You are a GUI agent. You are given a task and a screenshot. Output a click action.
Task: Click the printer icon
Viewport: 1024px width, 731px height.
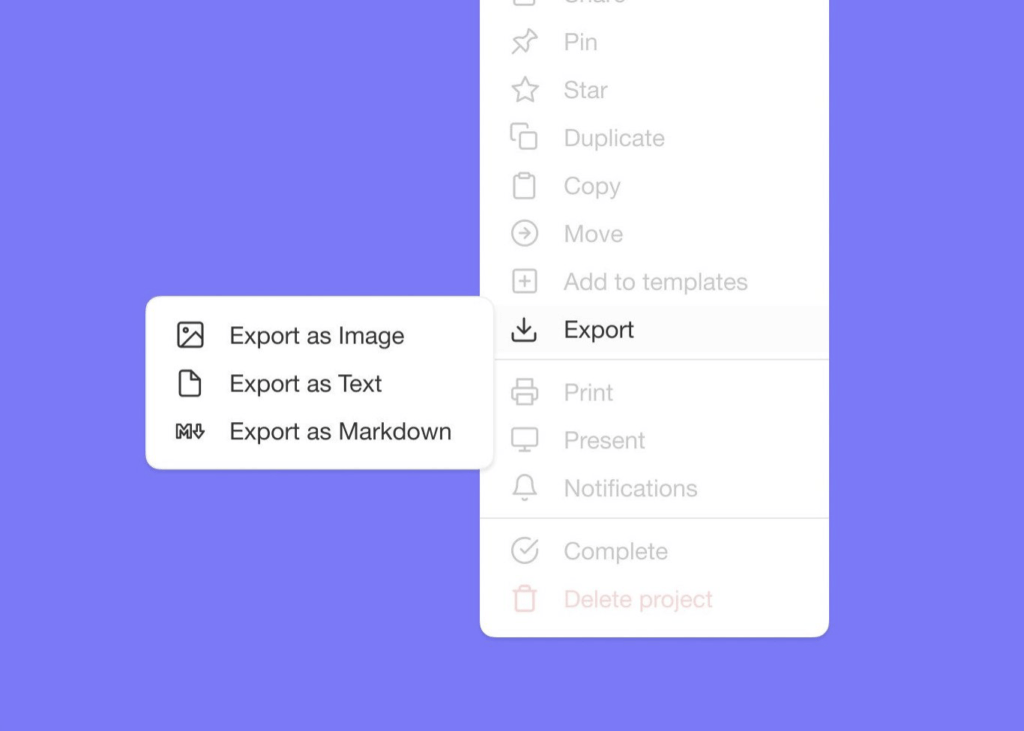pyautogui.click(x=524, y=392)
